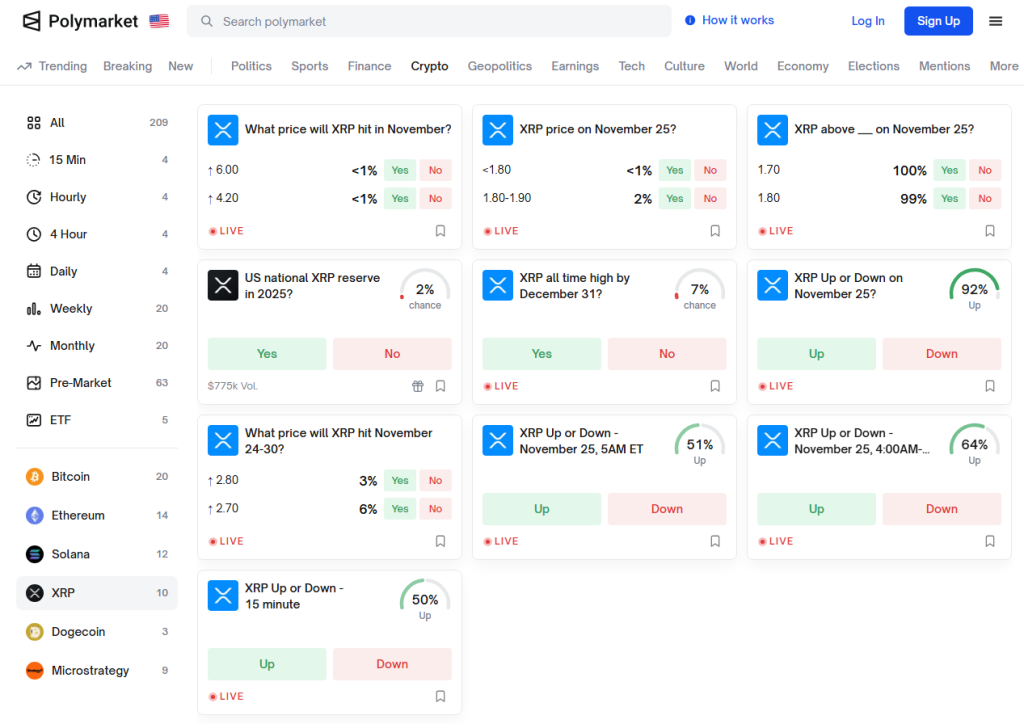Viewport: 1024px width, 724px height.
Task: Click the Sign Up button
Action: pyautogui.click(x=938, y=21)
